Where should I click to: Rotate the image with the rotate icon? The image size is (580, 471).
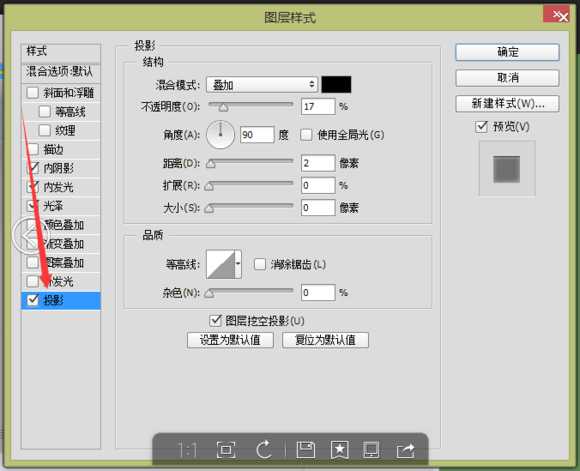tap(264, 450)
